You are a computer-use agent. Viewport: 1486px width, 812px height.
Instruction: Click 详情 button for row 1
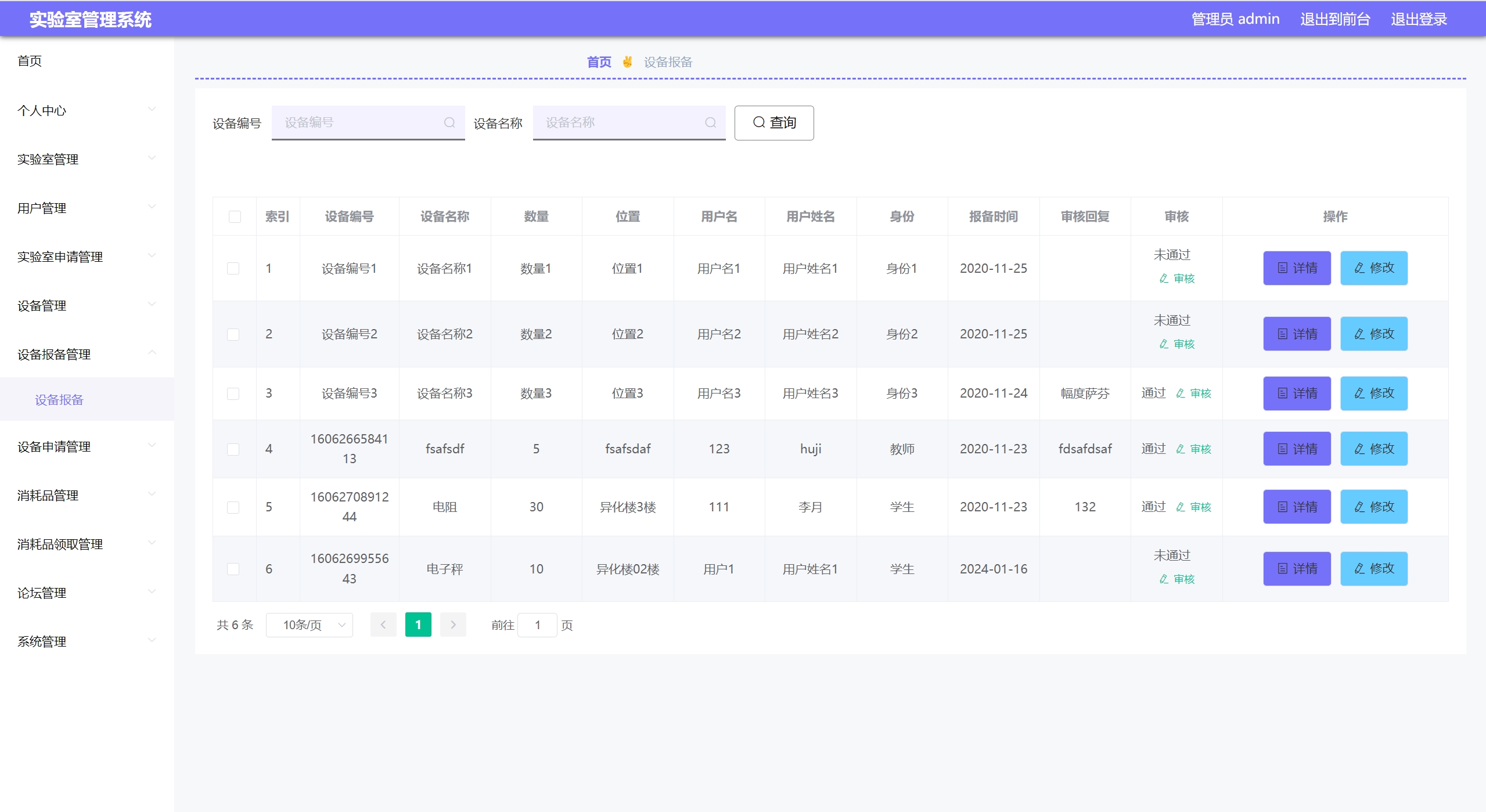click(x=1297, y=268)
